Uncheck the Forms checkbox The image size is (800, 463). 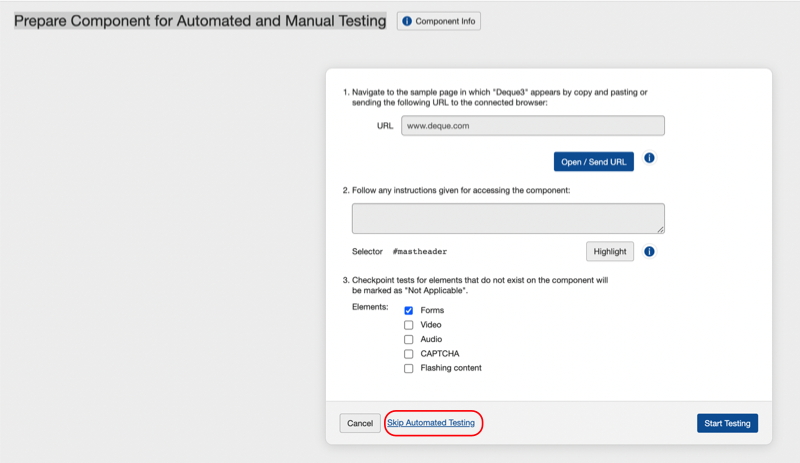[x=408, y=311]
